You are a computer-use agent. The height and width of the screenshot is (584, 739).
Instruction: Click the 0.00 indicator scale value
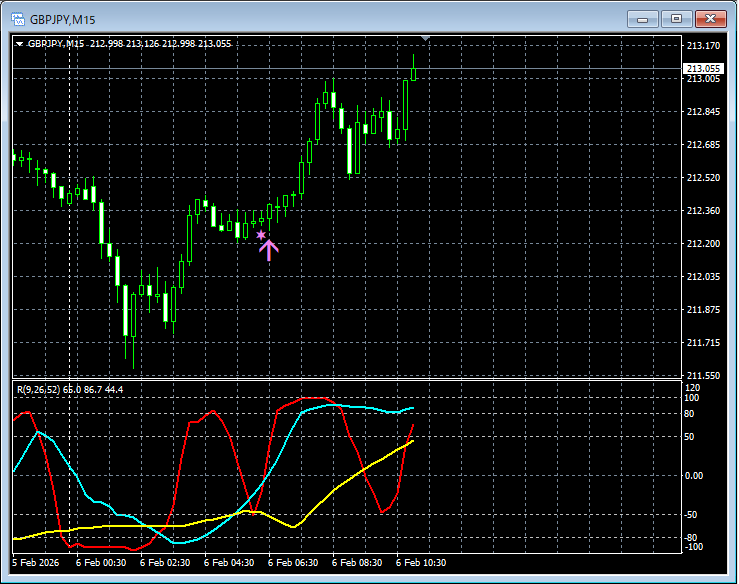(693, 476)
